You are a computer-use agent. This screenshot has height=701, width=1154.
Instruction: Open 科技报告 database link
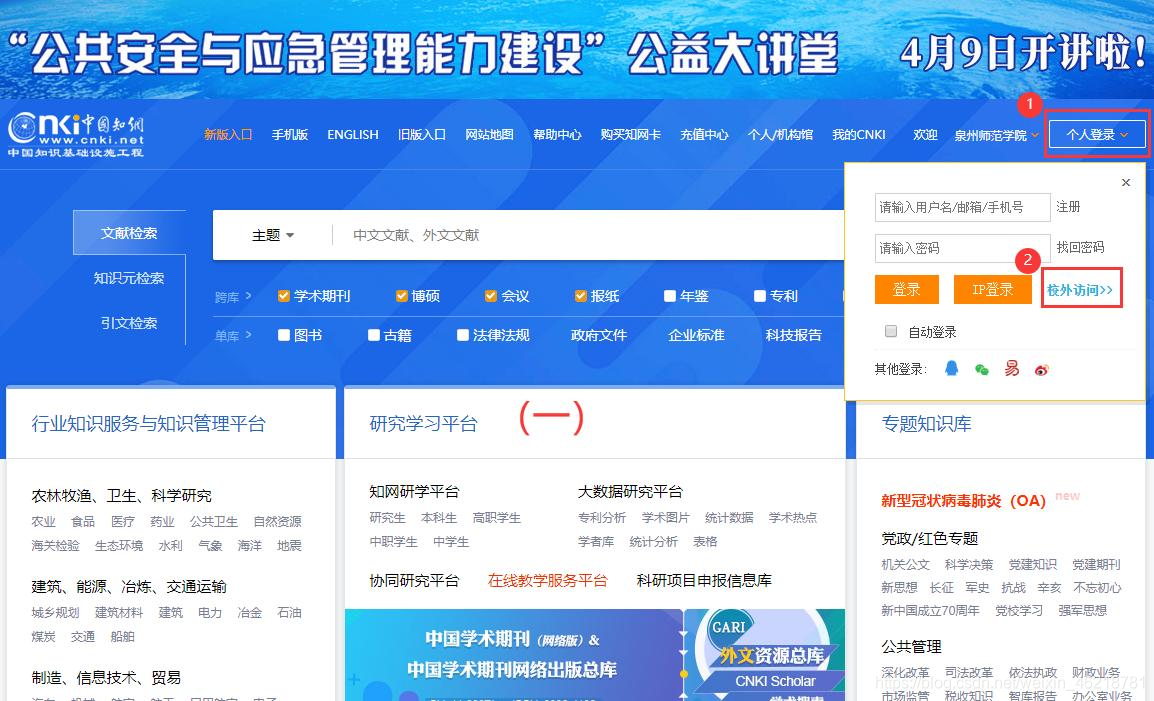pyautogui.click(x=793, y=335)
